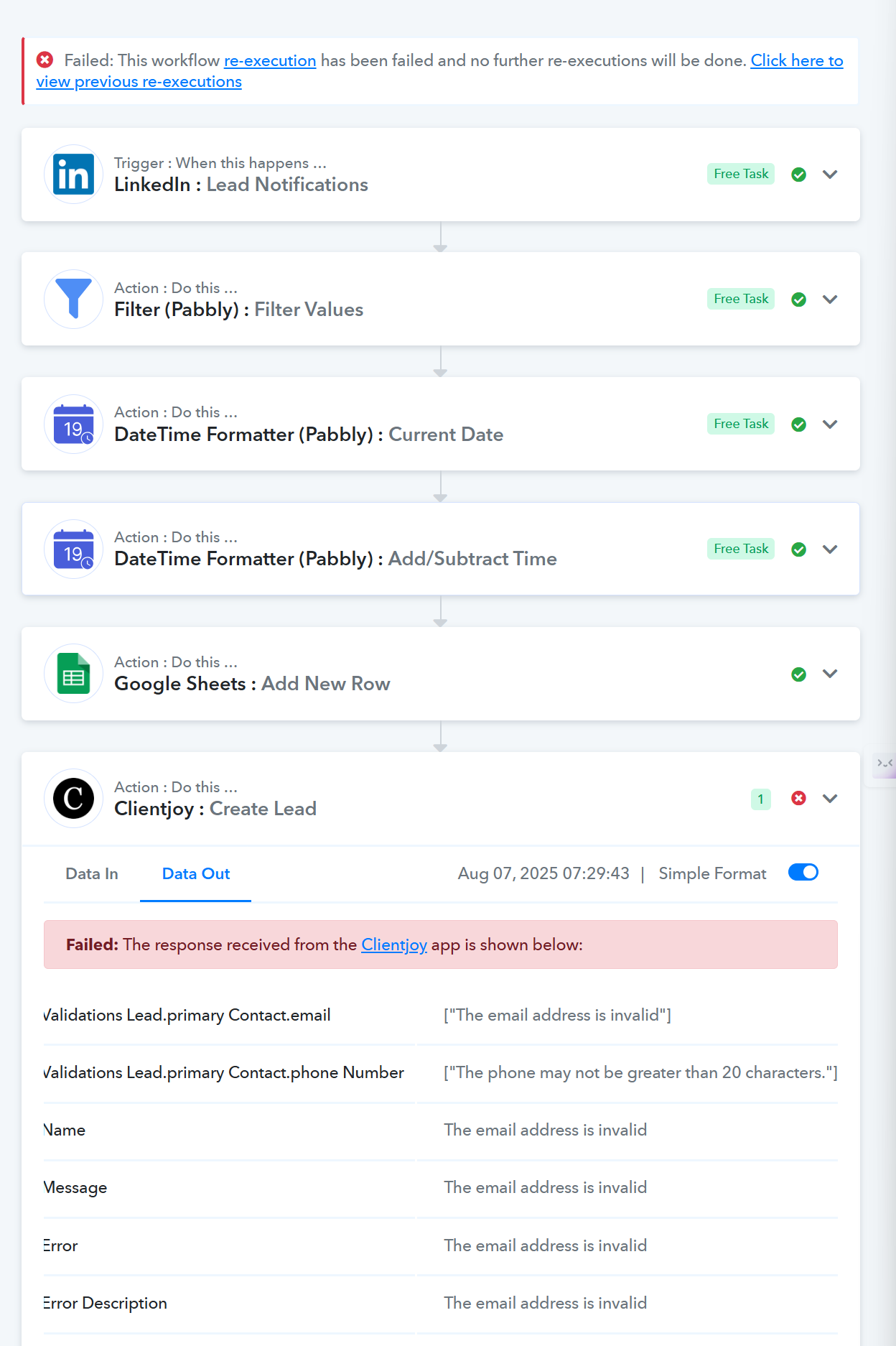
Task: Click green check on Add/Subtract Time step
Action: coord(798,549)
